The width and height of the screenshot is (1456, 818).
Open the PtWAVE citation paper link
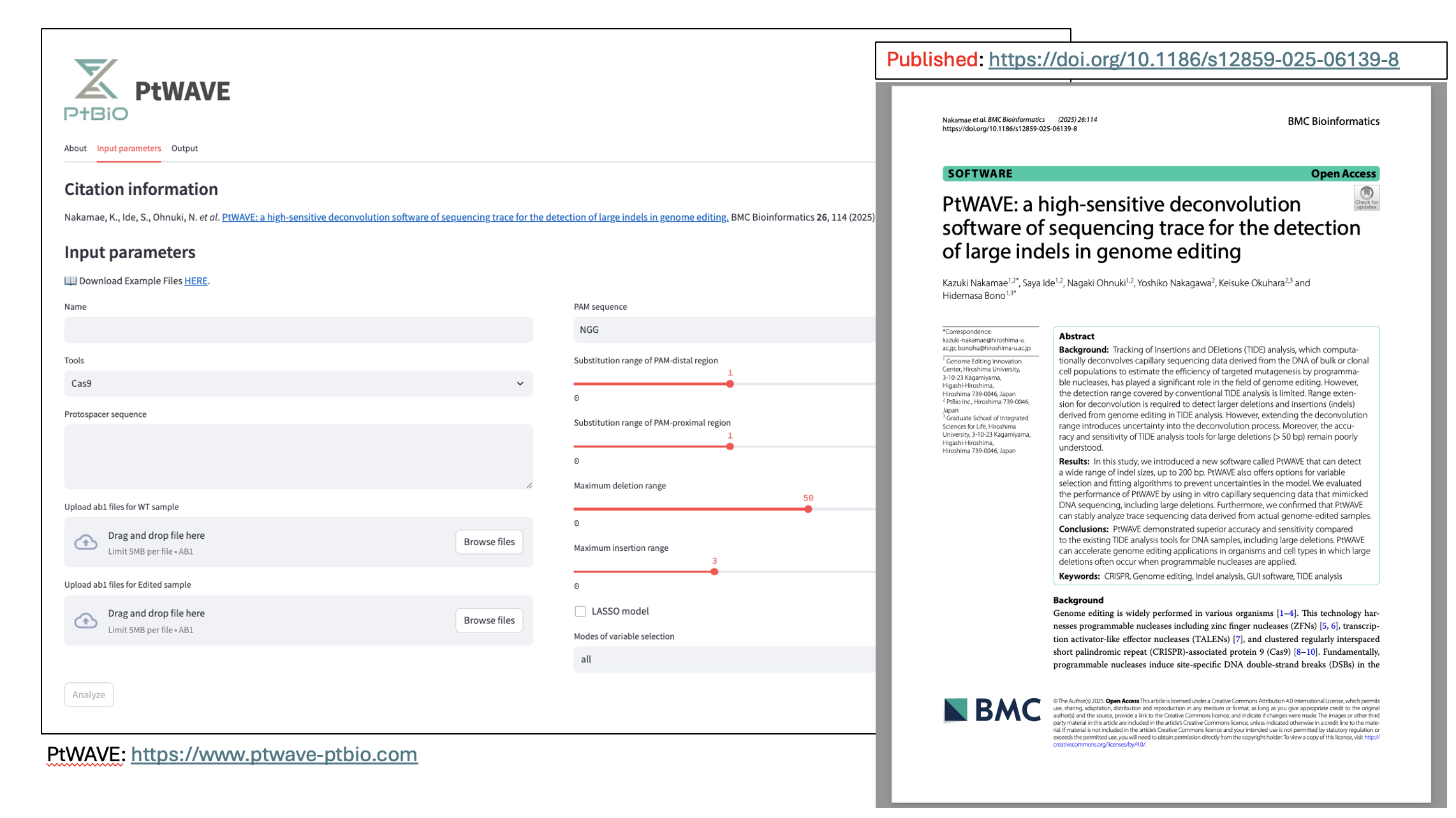[x=475, y=217]
